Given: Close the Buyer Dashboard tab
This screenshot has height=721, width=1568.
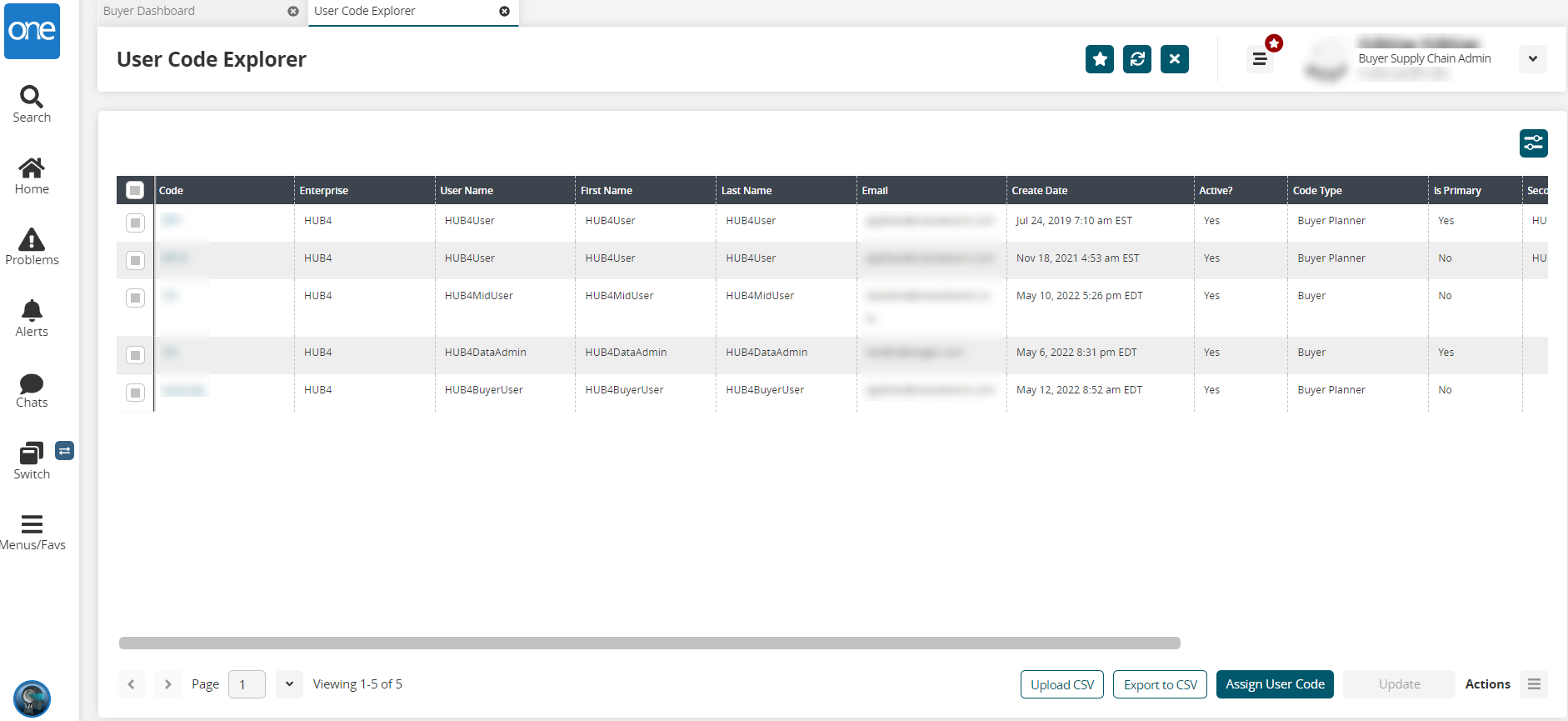Looking at the screenshot, I should 293,12.
